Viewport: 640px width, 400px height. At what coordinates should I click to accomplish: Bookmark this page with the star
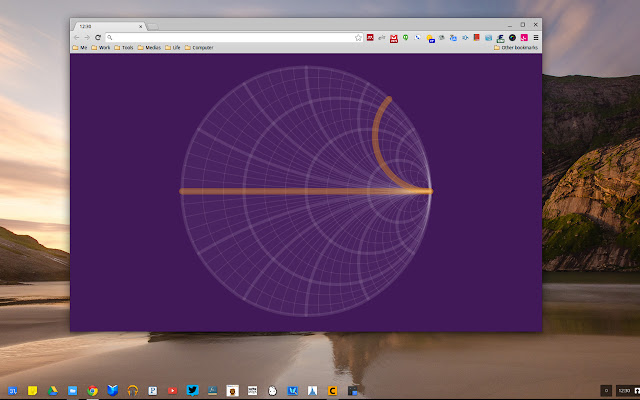[358, 38]
